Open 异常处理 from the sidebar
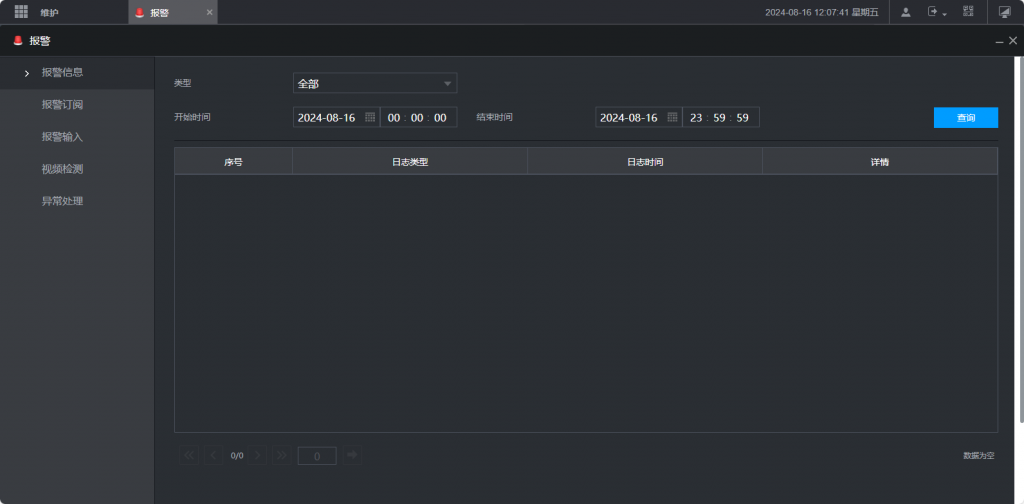Image resolution: width=1024 pixels, height=504 pixels. click(62, 201)
